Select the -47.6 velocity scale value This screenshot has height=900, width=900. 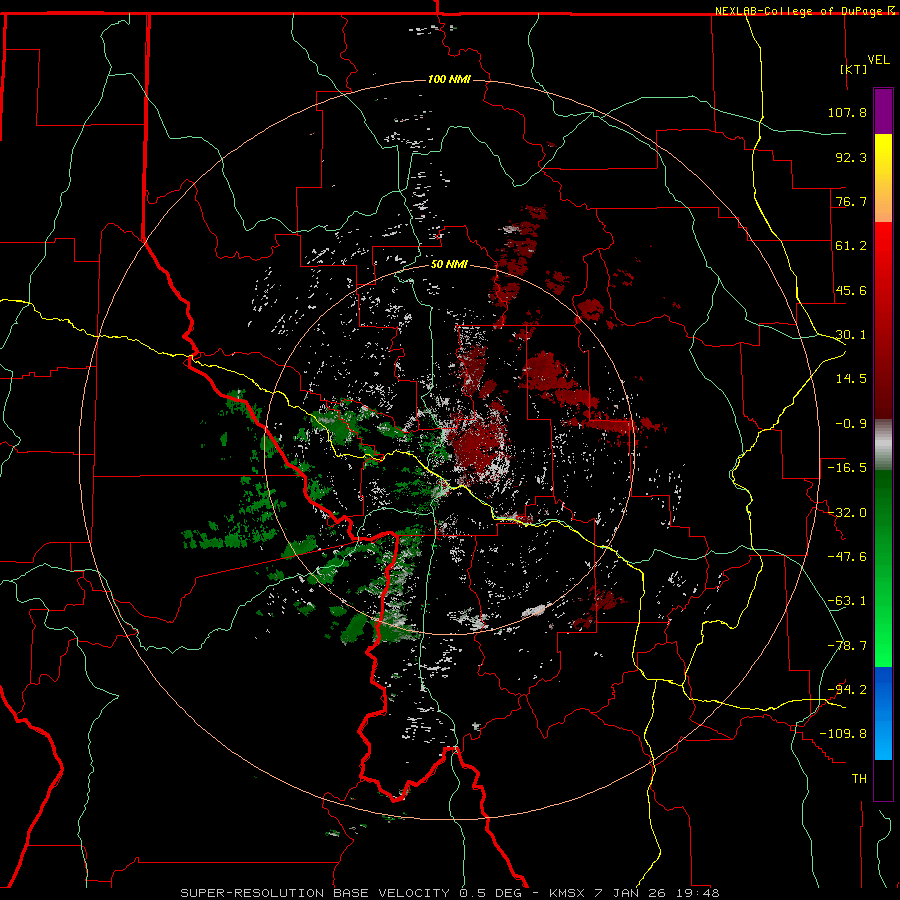coord(847,557)
